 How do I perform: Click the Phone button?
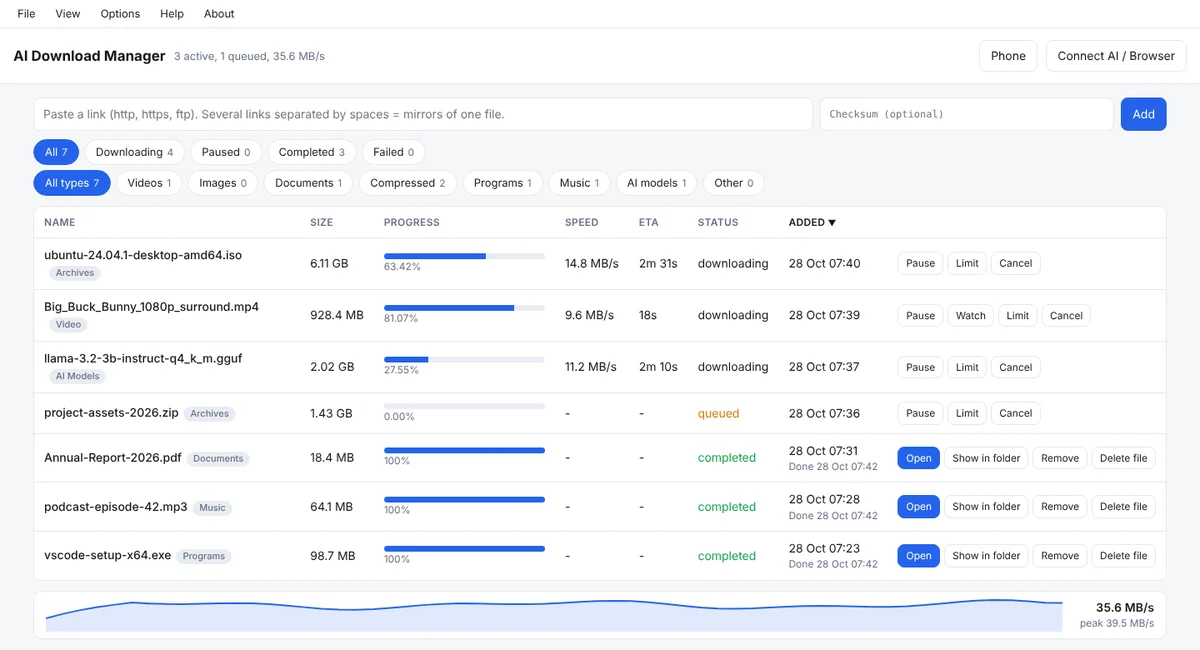point(1008,56)
